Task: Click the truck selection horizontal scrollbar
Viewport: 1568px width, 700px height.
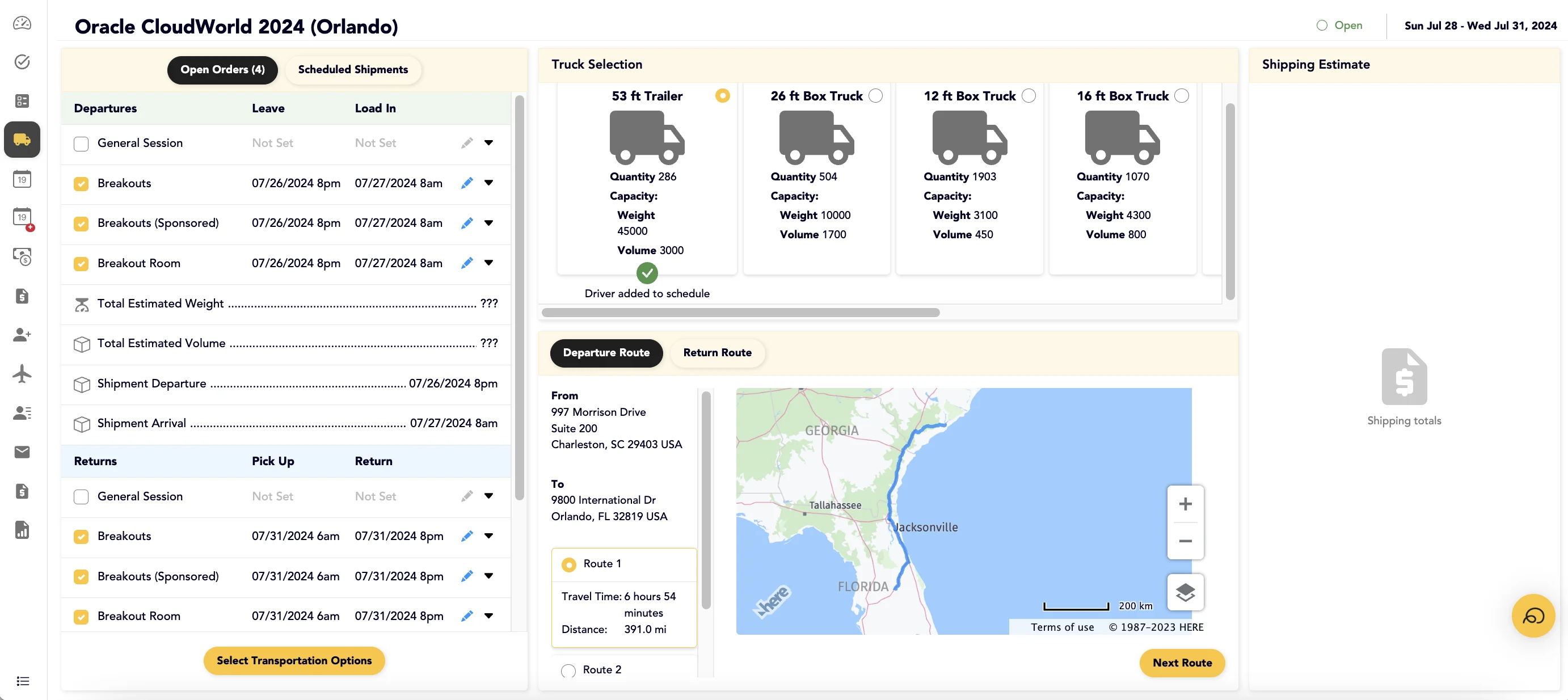Action: coord(740,313)
